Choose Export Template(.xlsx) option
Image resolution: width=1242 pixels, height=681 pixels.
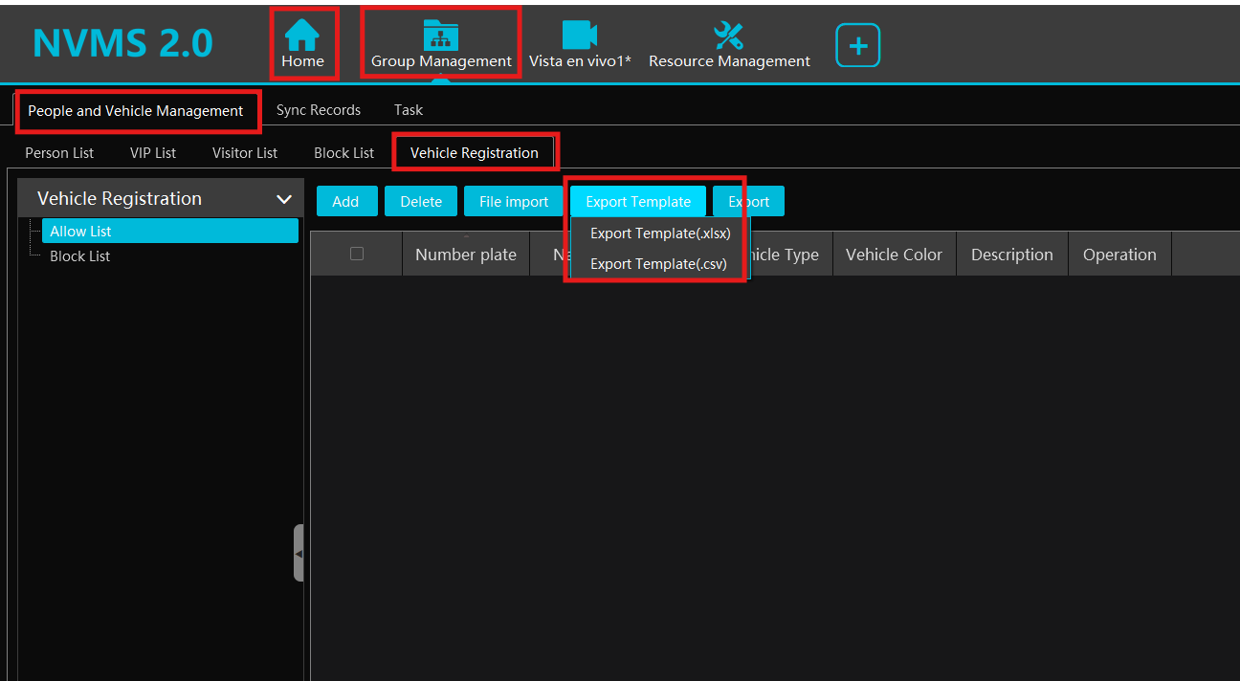click(x=660, y=233)
